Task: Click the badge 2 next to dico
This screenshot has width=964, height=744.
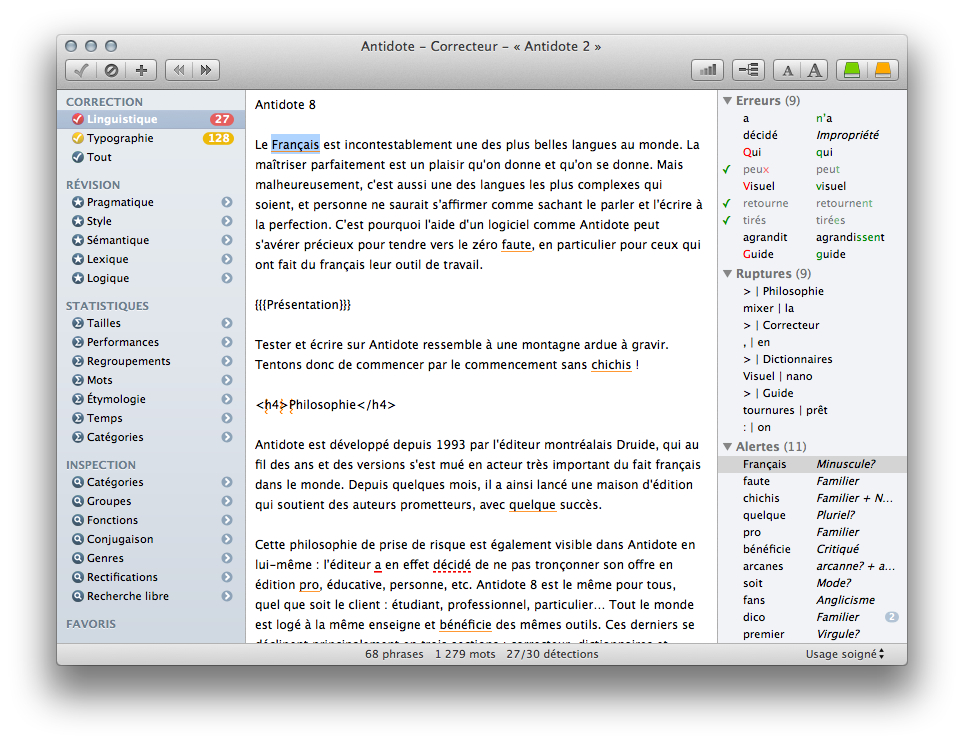Action: (x=891, y=617)
